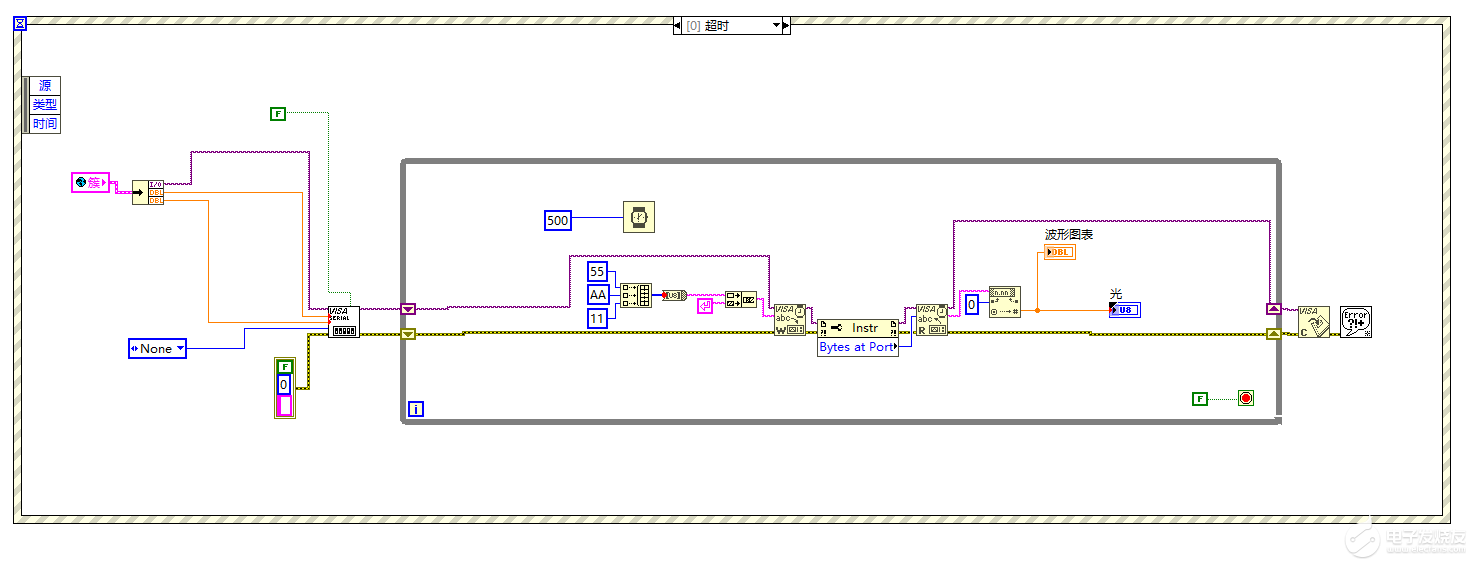
Task: Select the Unbundle cluster node
Action: (148, 193)
